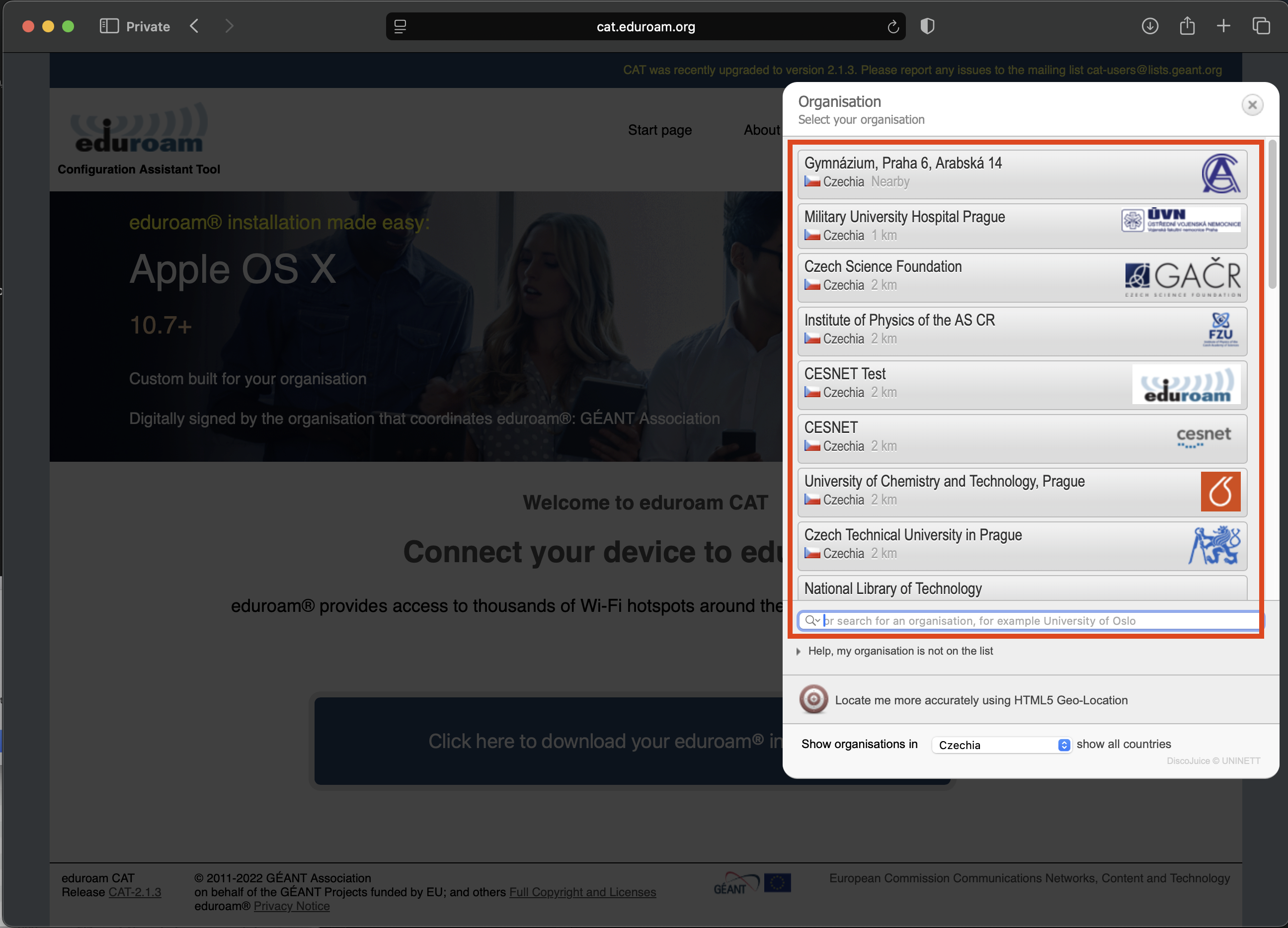This screenshot has height=928, width=1288.
Task: Open the CAT-2.1.3 release link
Action: [x=135, y=892]
